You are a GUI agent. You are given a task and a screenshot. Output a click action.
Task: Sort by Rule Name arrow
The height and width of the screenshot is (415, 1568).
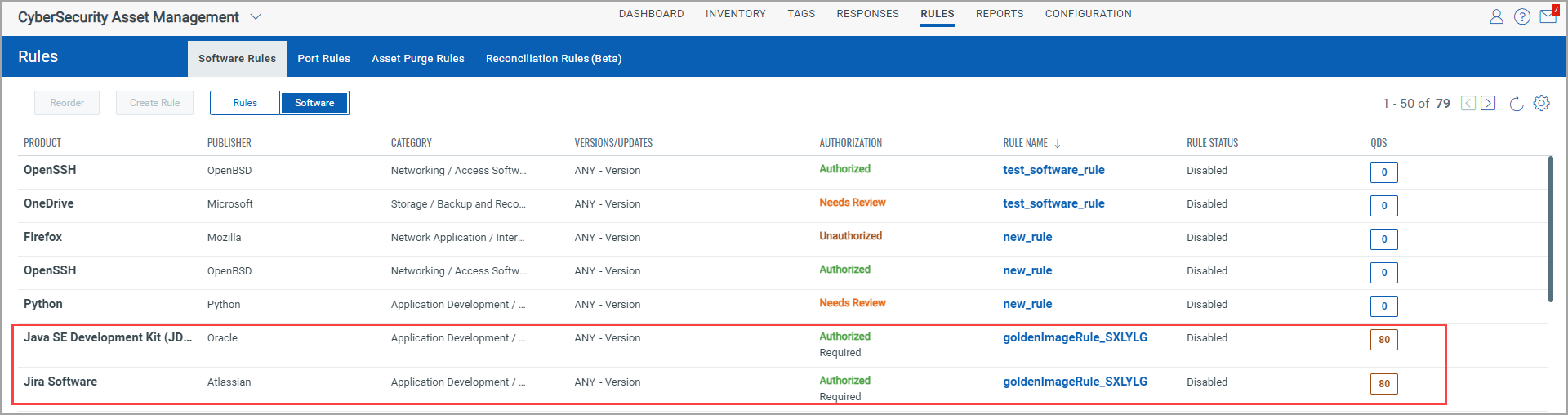[x=1058, y=143]
